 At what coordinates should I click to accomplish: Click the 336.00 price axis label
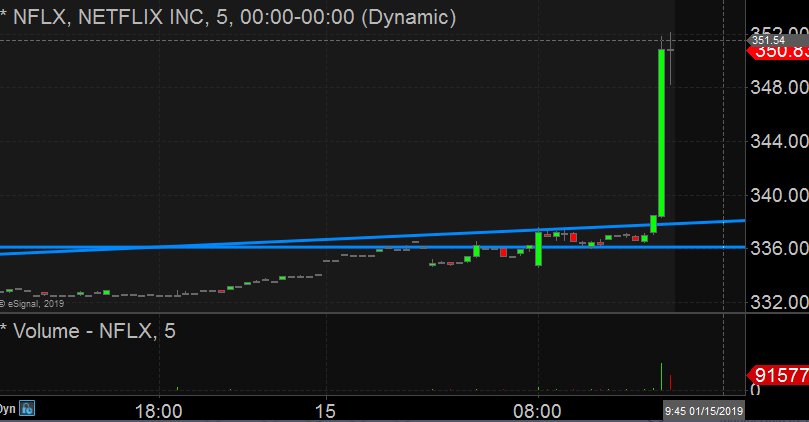coord(779,248)
